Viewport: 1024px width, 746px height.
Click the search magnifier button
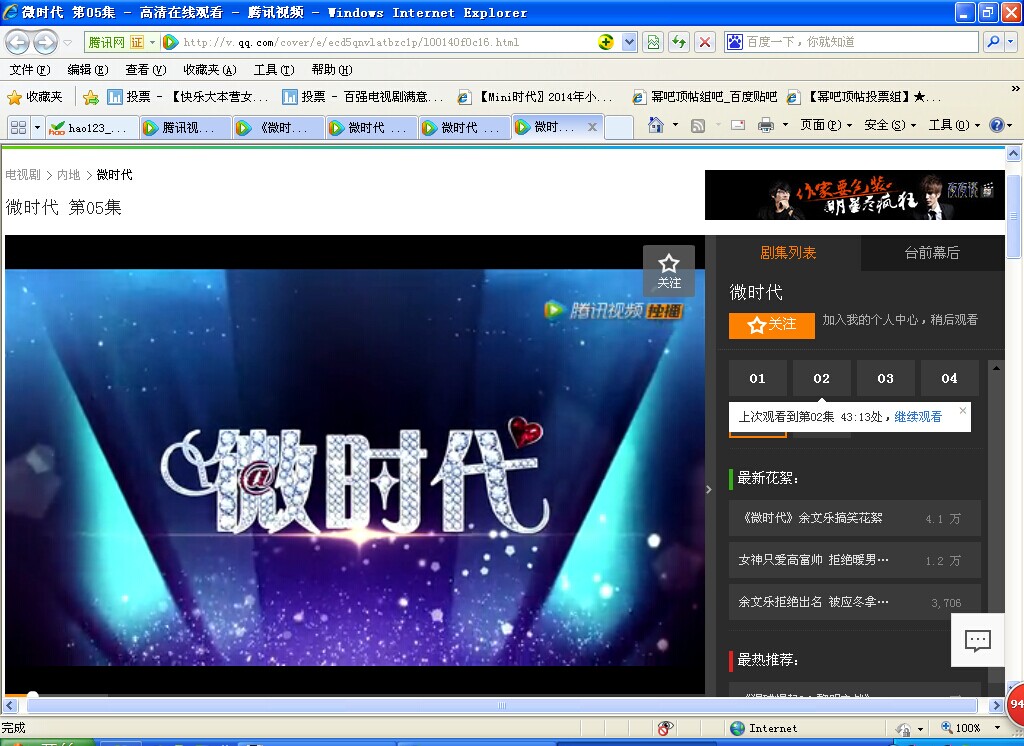(x=993, y=42)
